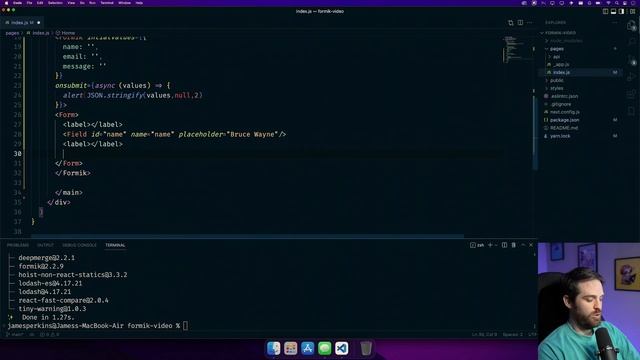The width and height of the screenshot is (640, 360).
Task: Click the pages breadcrumb segment
Action: [12, 33]
